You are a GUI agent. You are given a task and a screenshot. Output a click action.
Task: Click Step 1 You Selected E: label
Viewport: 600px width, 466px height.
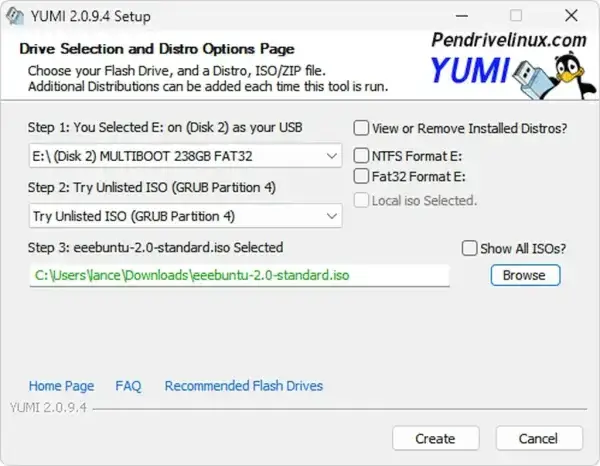pos(165,127)
